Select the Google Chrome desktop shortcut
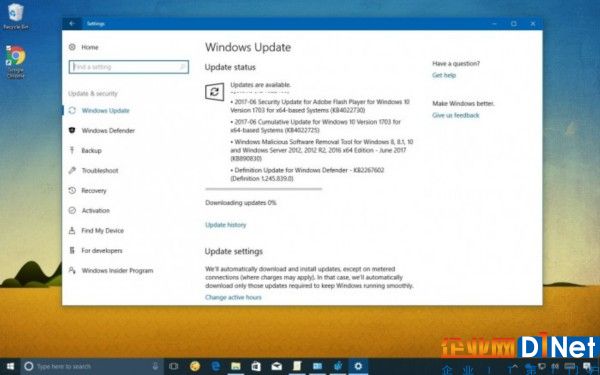 point(16,62)
